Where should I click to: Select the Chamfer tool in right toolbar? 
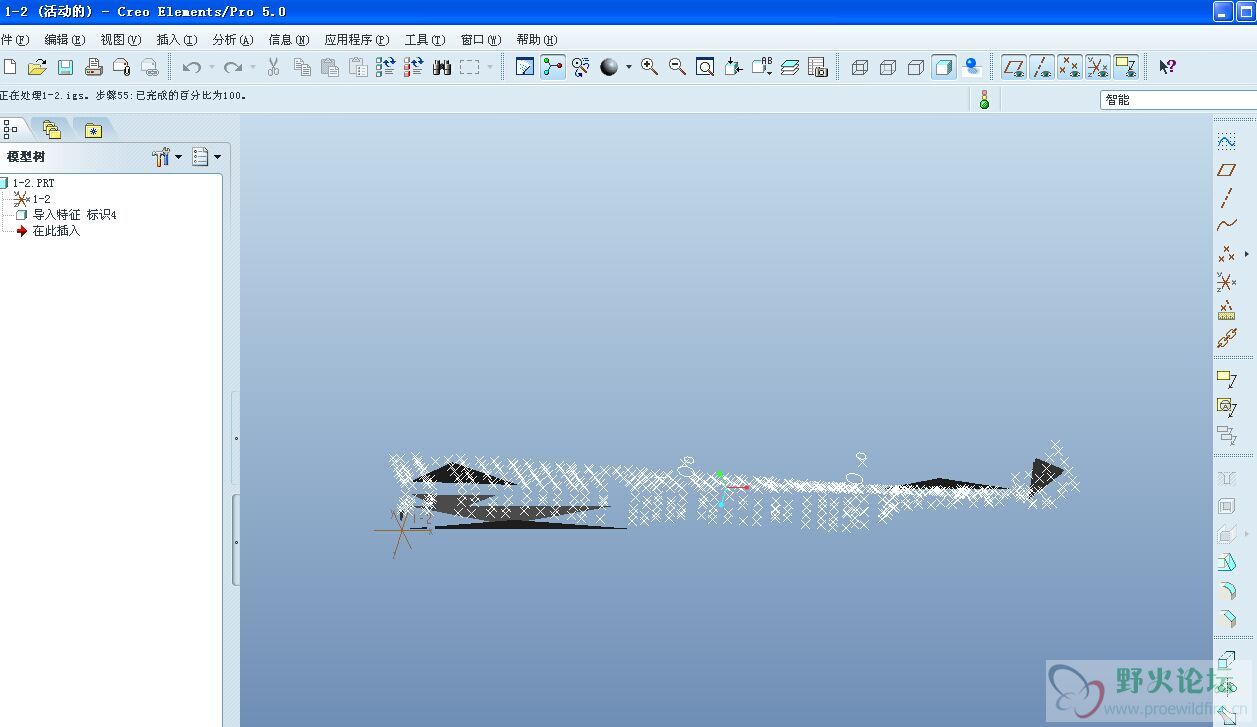(x=1226, y=619)
